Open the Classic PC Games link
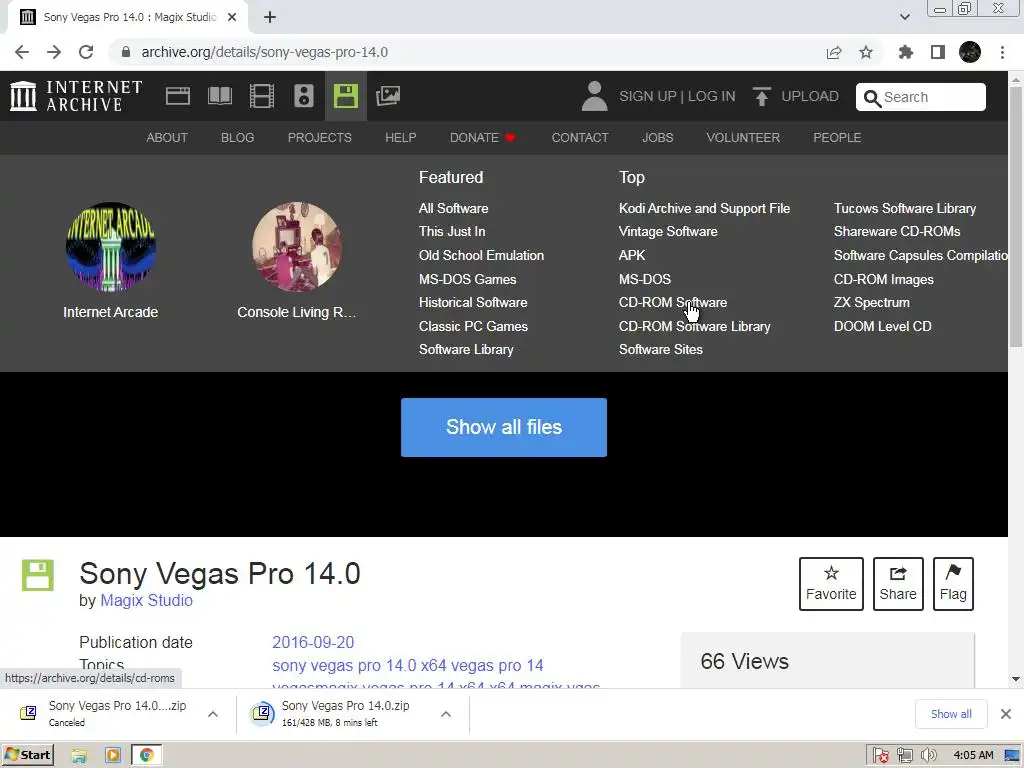This screenshot has height=768, width=1024. 473,326
